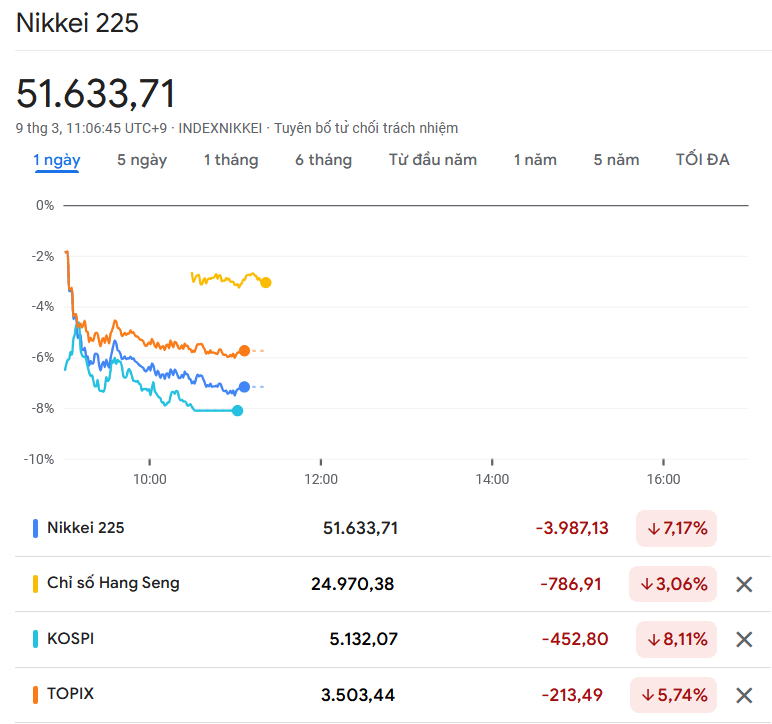Open the 6 tháng chart range
Viewport: 772px width, 724px height.
(323, 160)
